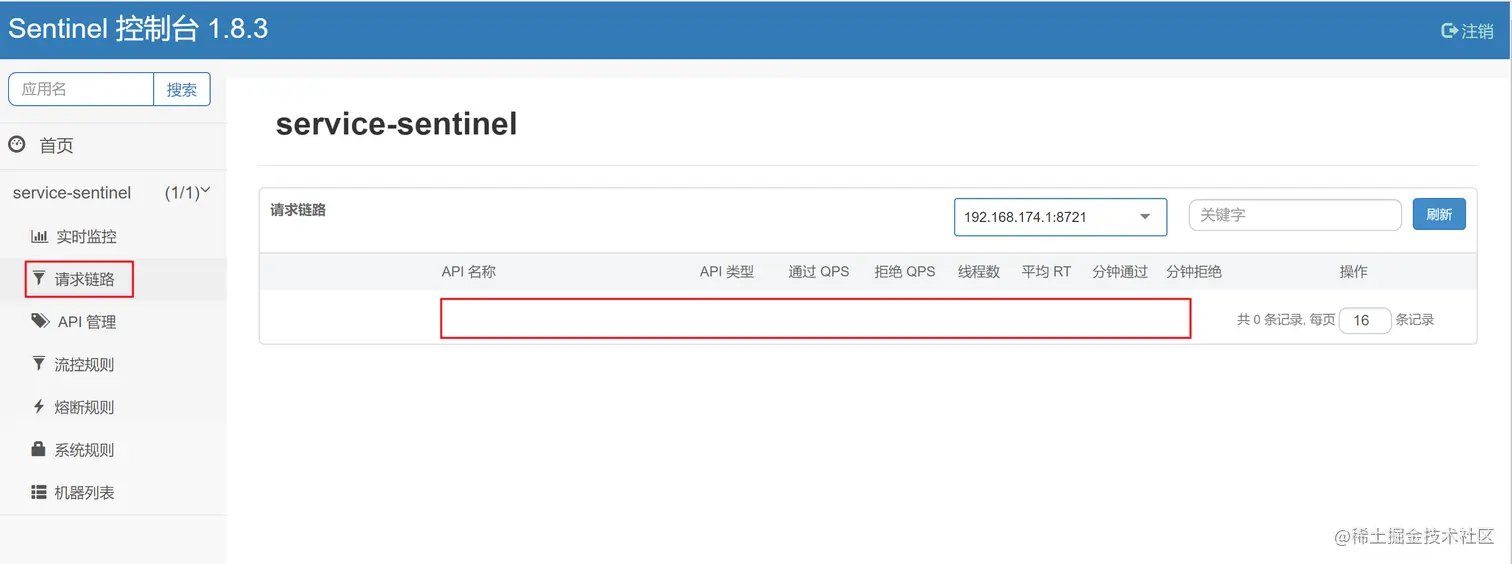Click the lightning bolt icon for 熔断规则

click(39, 407)
